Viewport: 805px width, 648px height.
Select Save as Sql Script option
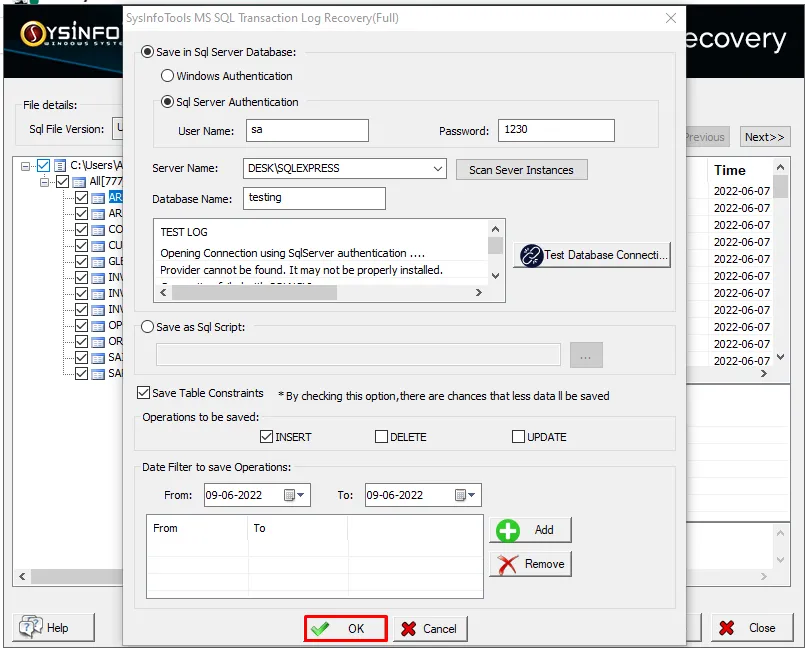(x=149, y=327)
